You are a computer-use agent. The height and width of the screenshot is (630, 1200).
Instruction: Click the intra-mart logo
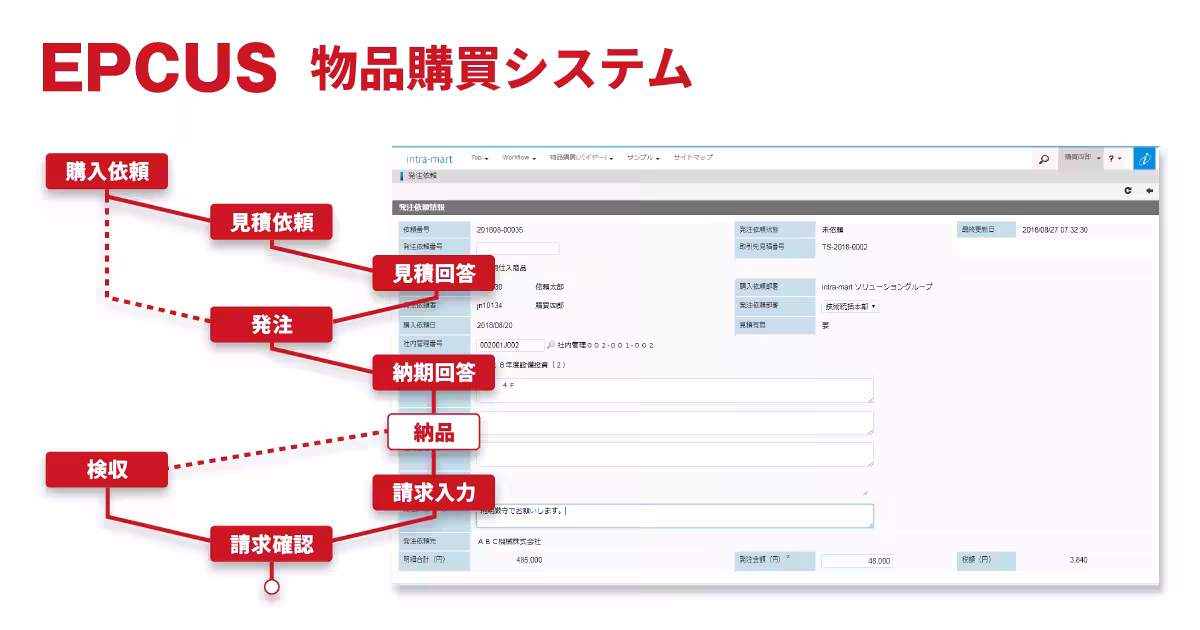coord(429,159)
